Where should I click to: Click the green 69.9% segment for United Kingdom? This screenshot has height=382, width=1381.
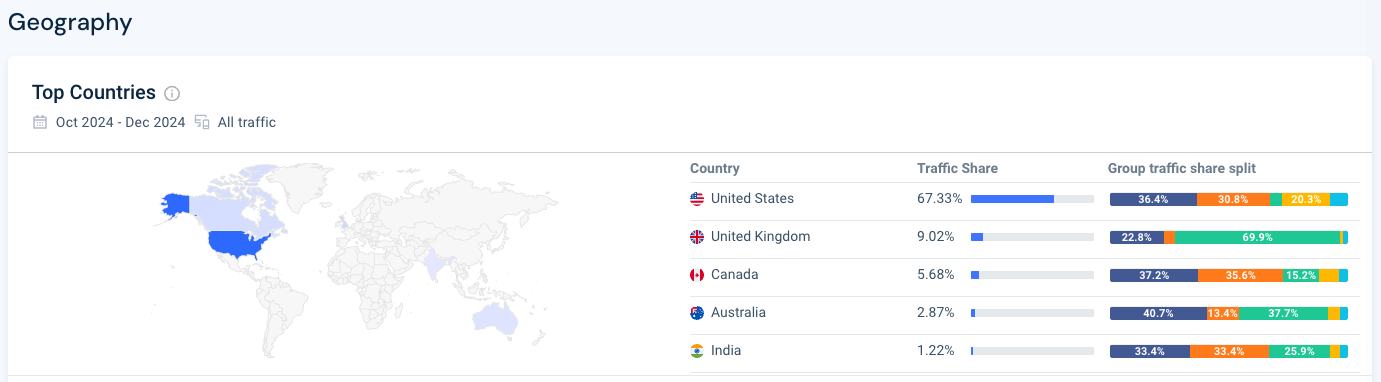1258,237
